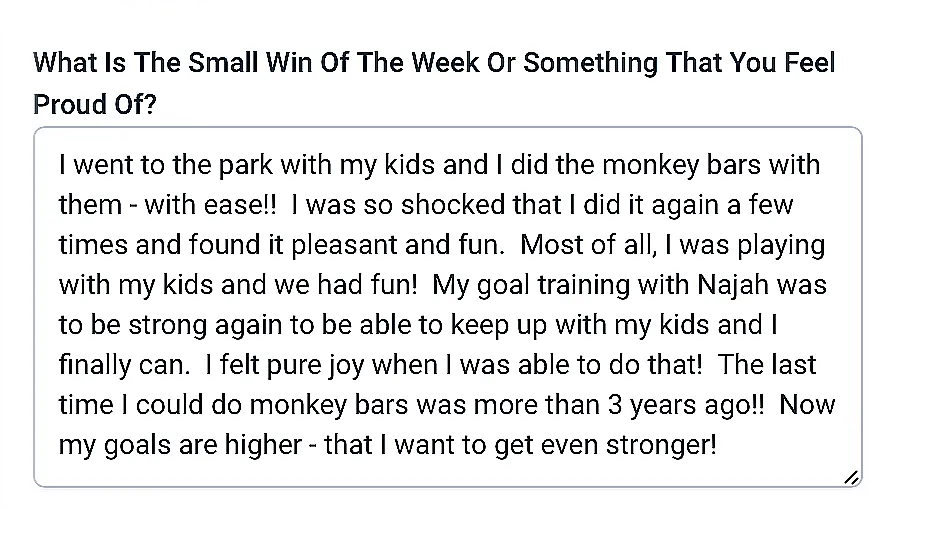Place cursor after 'even stronger!'
This screenshot has height=536, width=928.
click(x=718, y=445)
